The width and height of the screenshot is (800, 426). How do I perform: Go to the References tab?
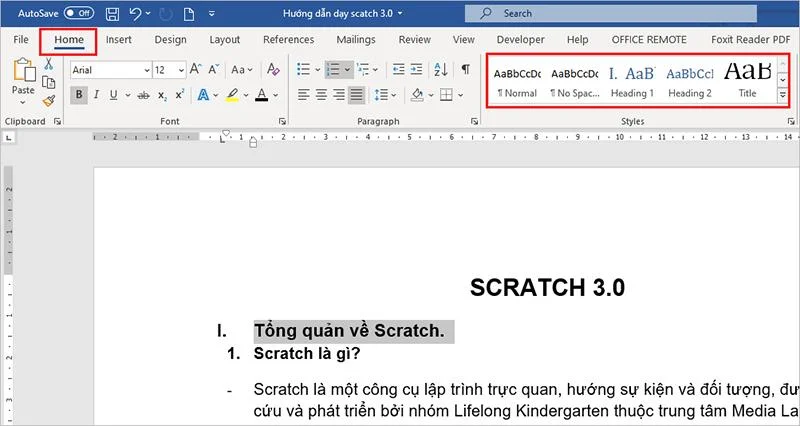click(288, 40)
